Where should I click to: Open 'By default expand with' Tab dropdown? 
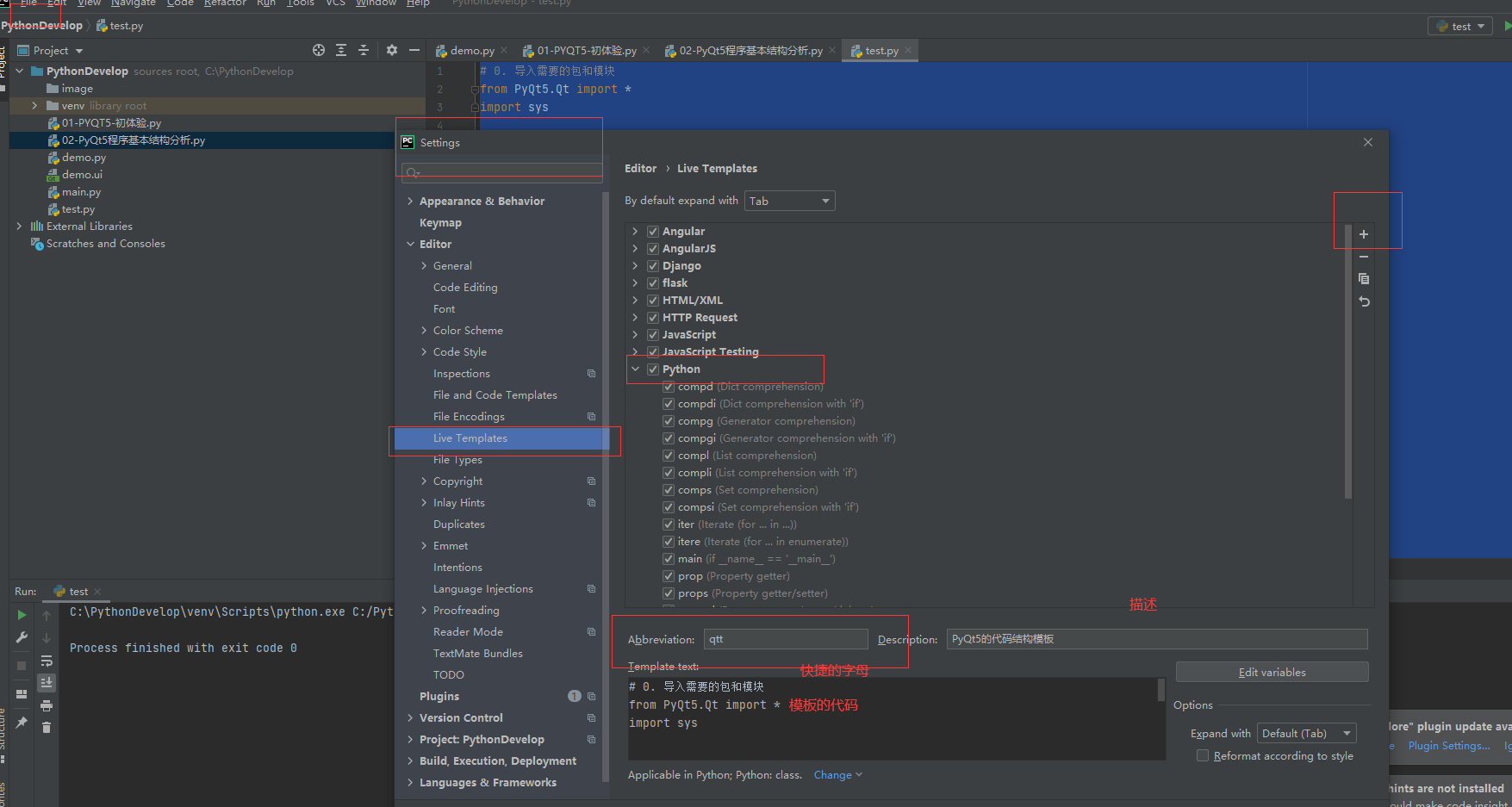tap(790, 201)
